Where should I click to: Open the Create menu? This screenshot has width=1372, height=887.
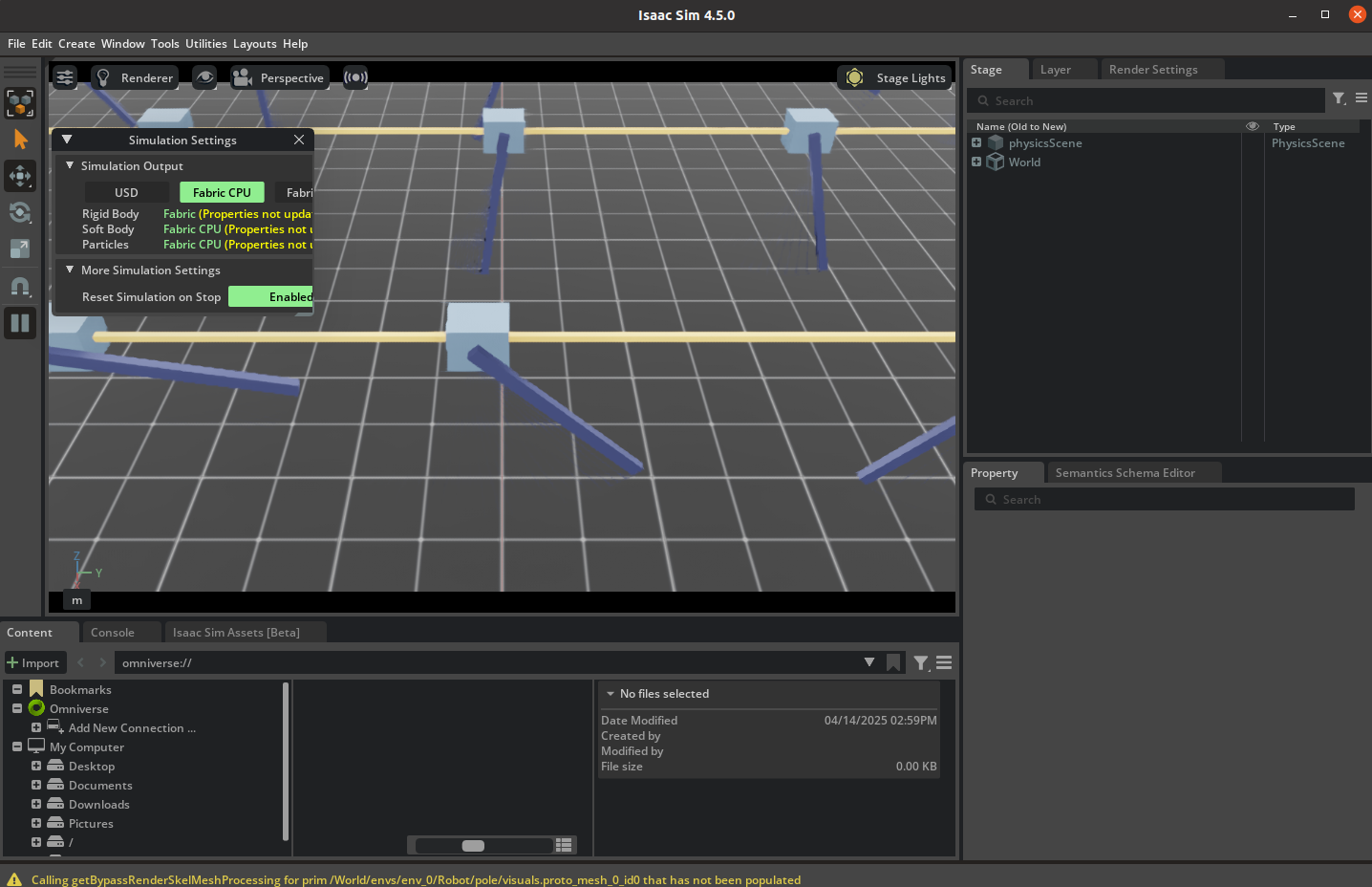(76, 44)
